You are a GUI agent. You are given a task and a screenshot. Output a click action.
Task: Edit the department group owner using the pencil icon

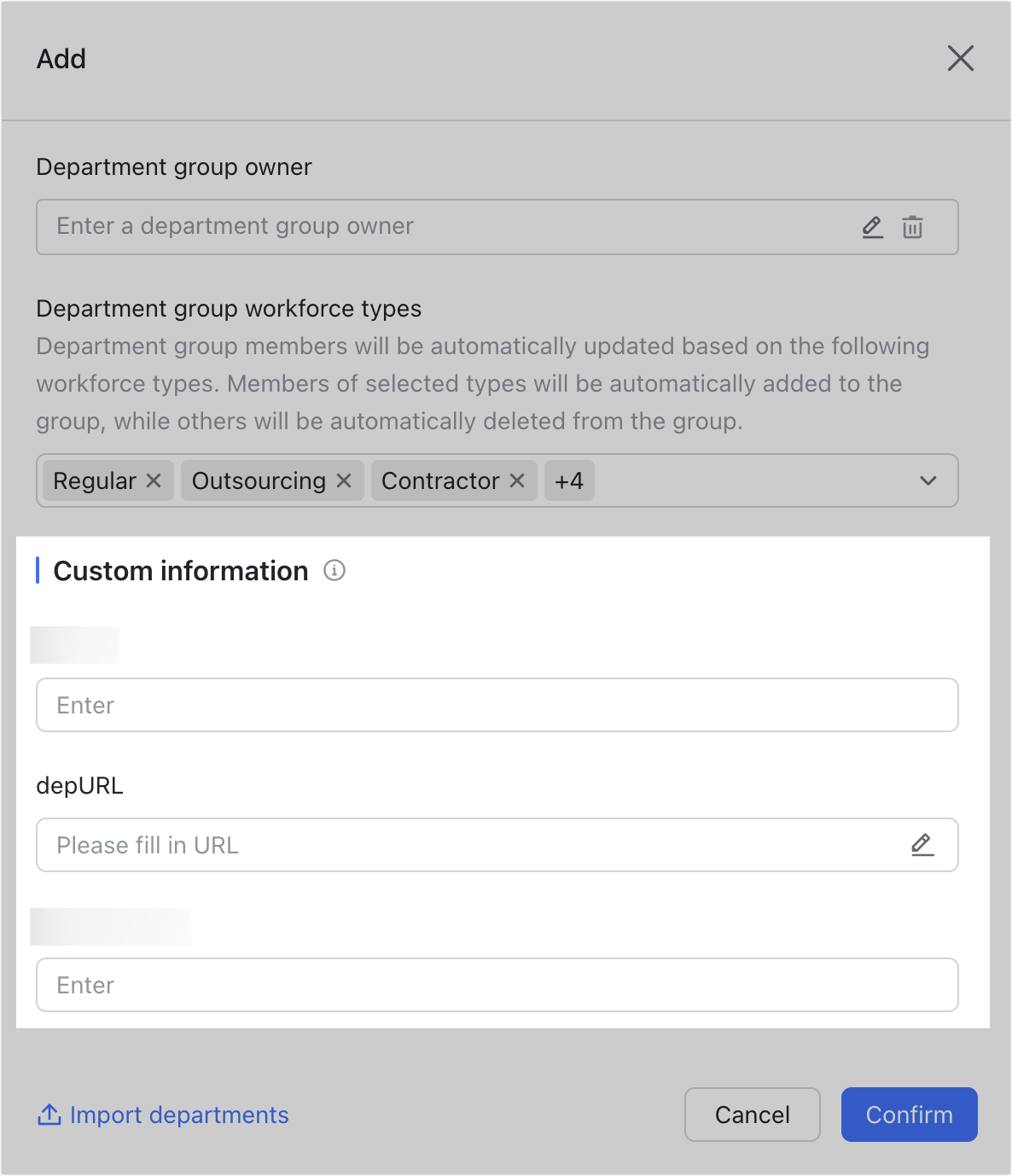pyautogui.click(x=872, y=227)
